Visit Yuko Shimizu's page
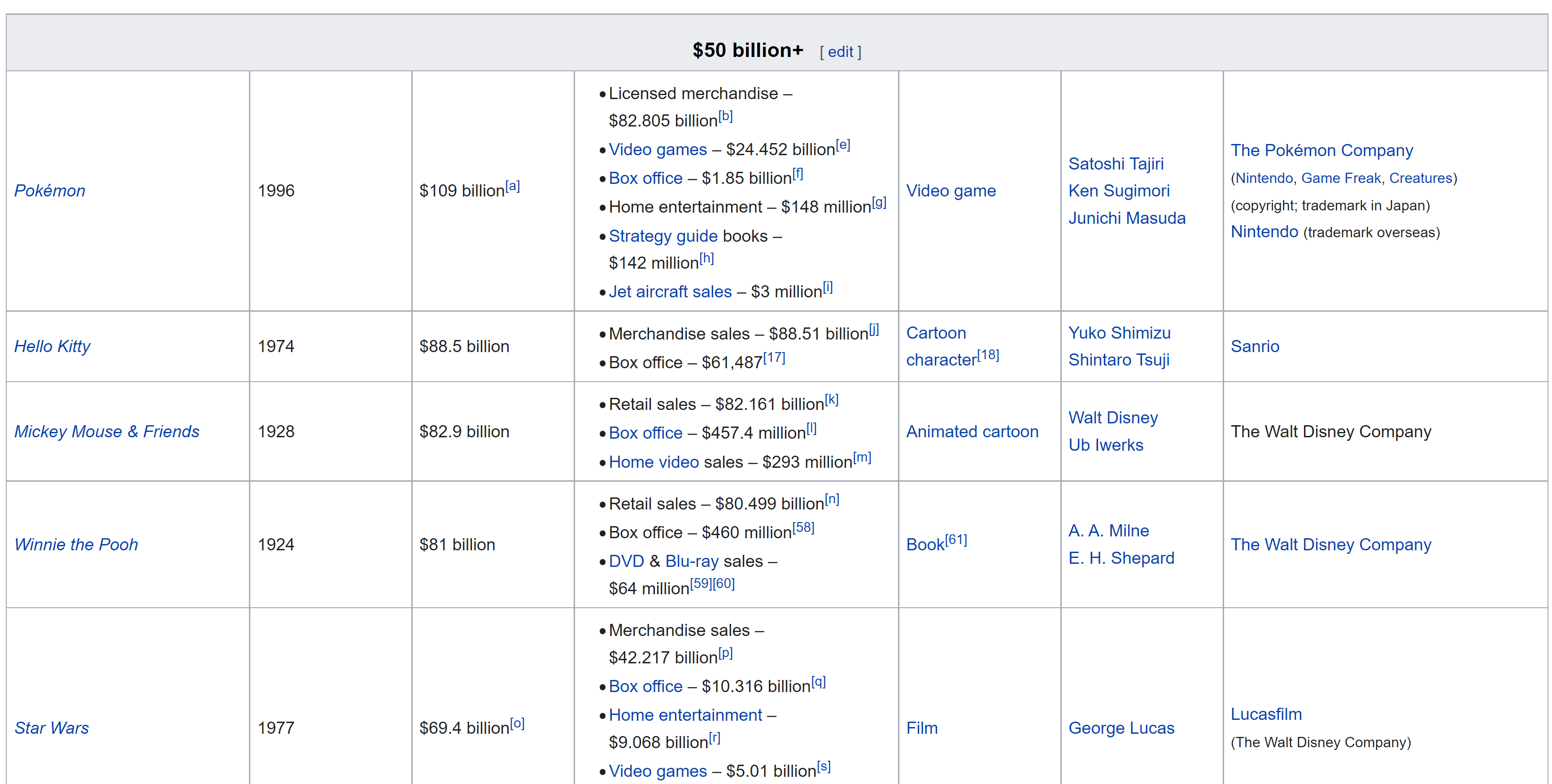Screen dimensions: 1552x784 [1120, 333]
